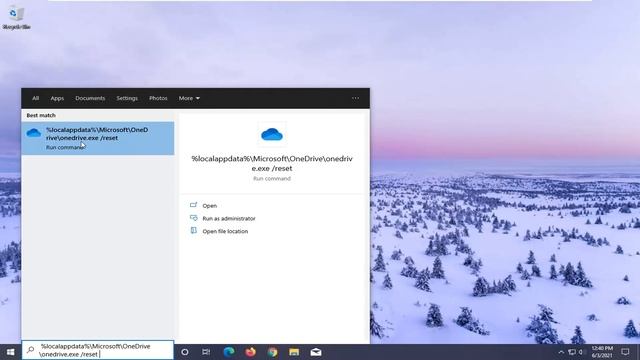Open the Recycle Bin desktop icon

pos(16,18)
